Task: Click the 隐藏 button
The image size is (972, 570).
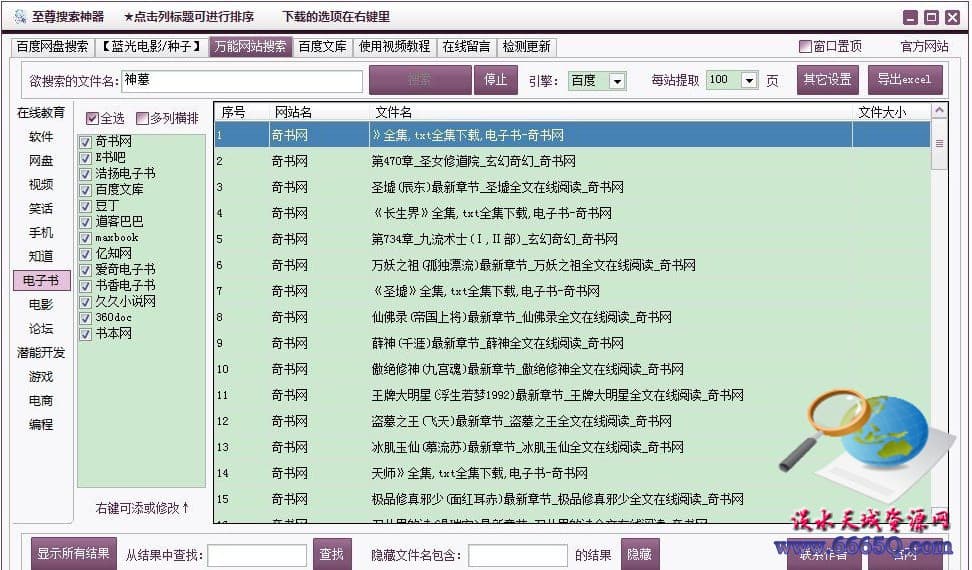Action: pyautogui.click(x=639, y=554)
